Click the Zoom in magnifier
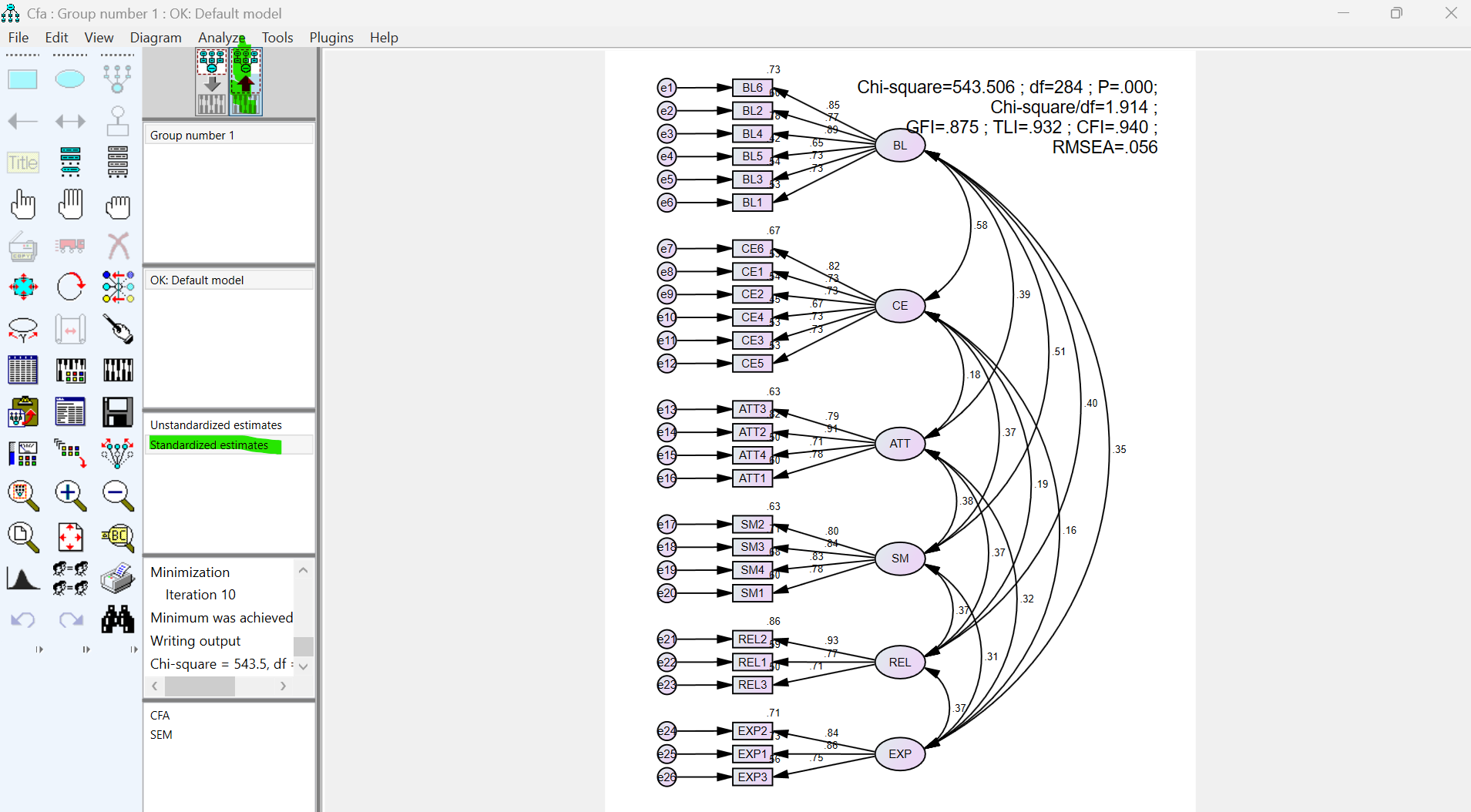1471x812 pixels. click(70, 495)
